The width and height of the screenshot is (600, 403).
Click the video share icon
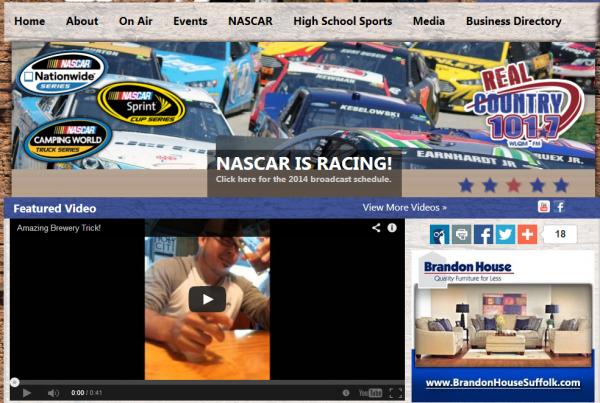coord(376,228)
